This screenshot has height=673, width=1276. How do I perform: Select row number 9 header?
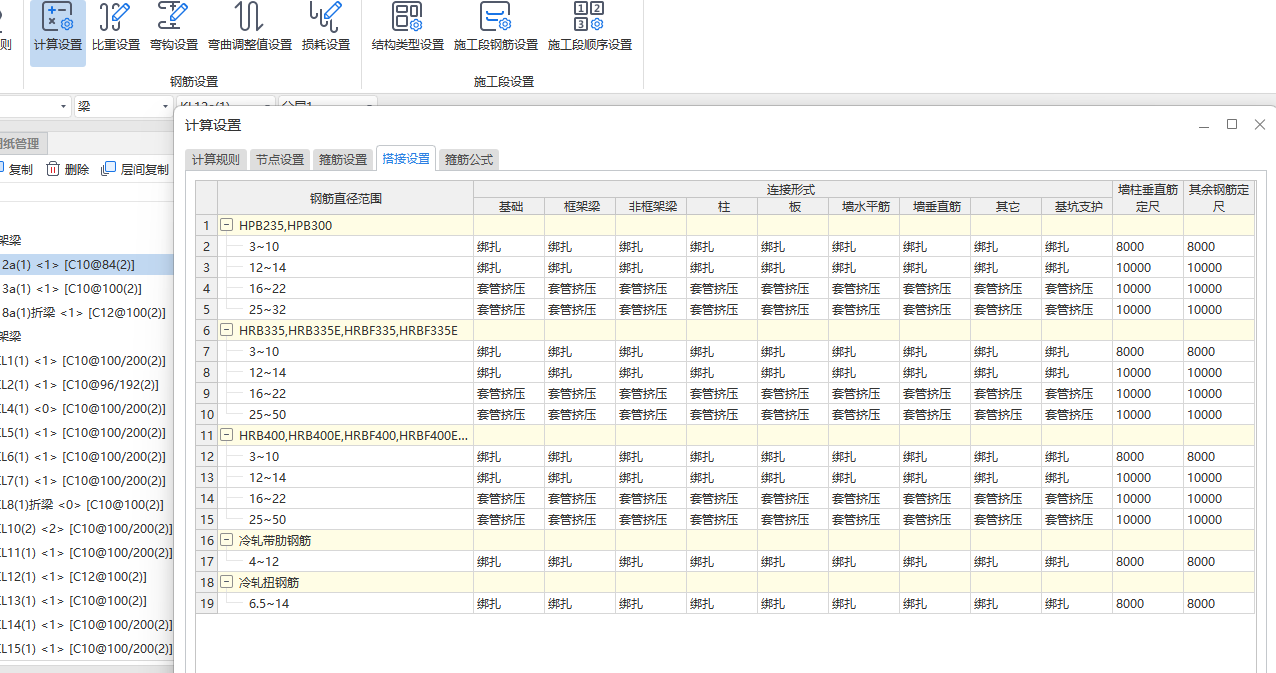click(207, 394)
